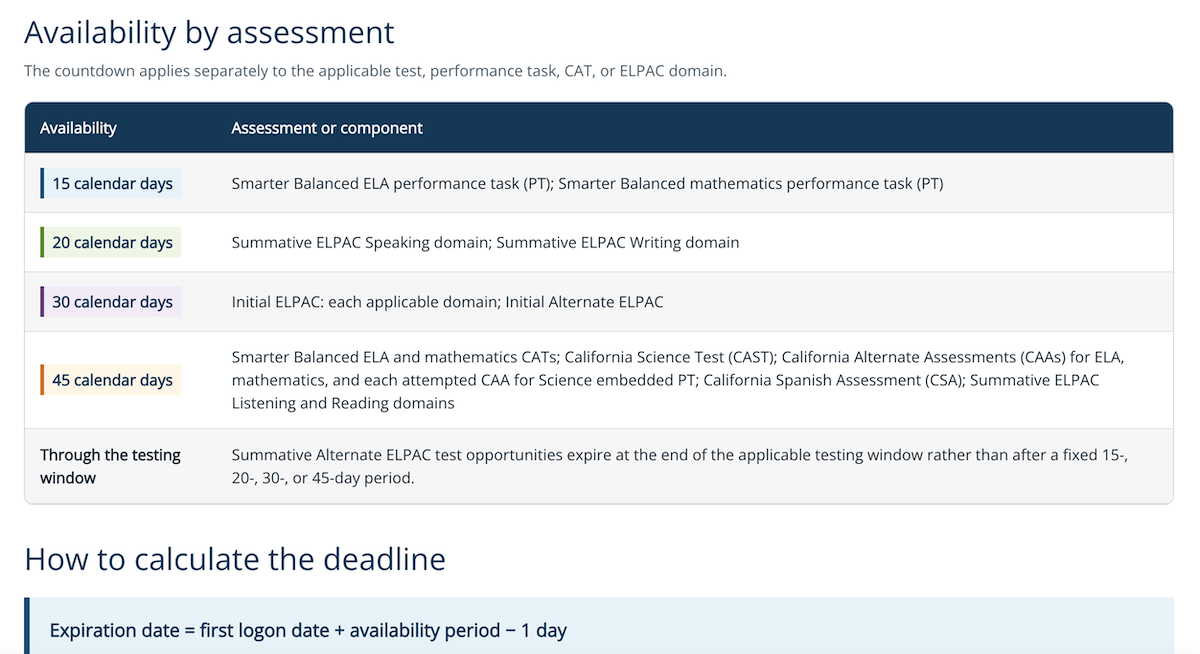1200x654 pixels.
Task: Select the '45 calendar days' badge
Action: pyautogui.click(x=111, y=380)
